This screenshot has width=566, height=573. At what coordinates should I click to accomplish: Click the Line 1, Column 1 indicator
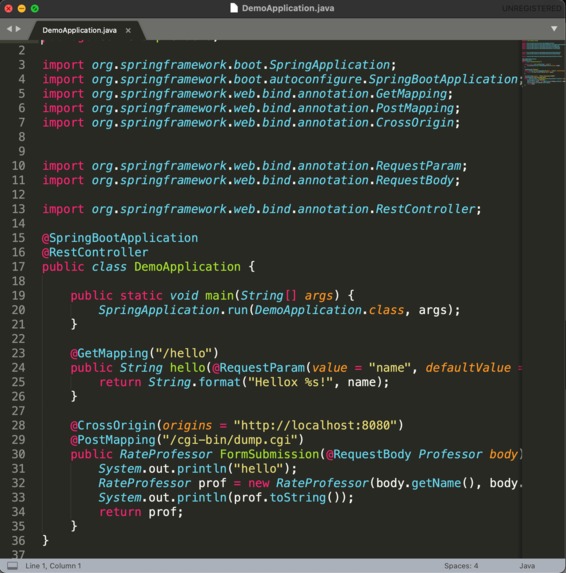(x=53, y=566)
